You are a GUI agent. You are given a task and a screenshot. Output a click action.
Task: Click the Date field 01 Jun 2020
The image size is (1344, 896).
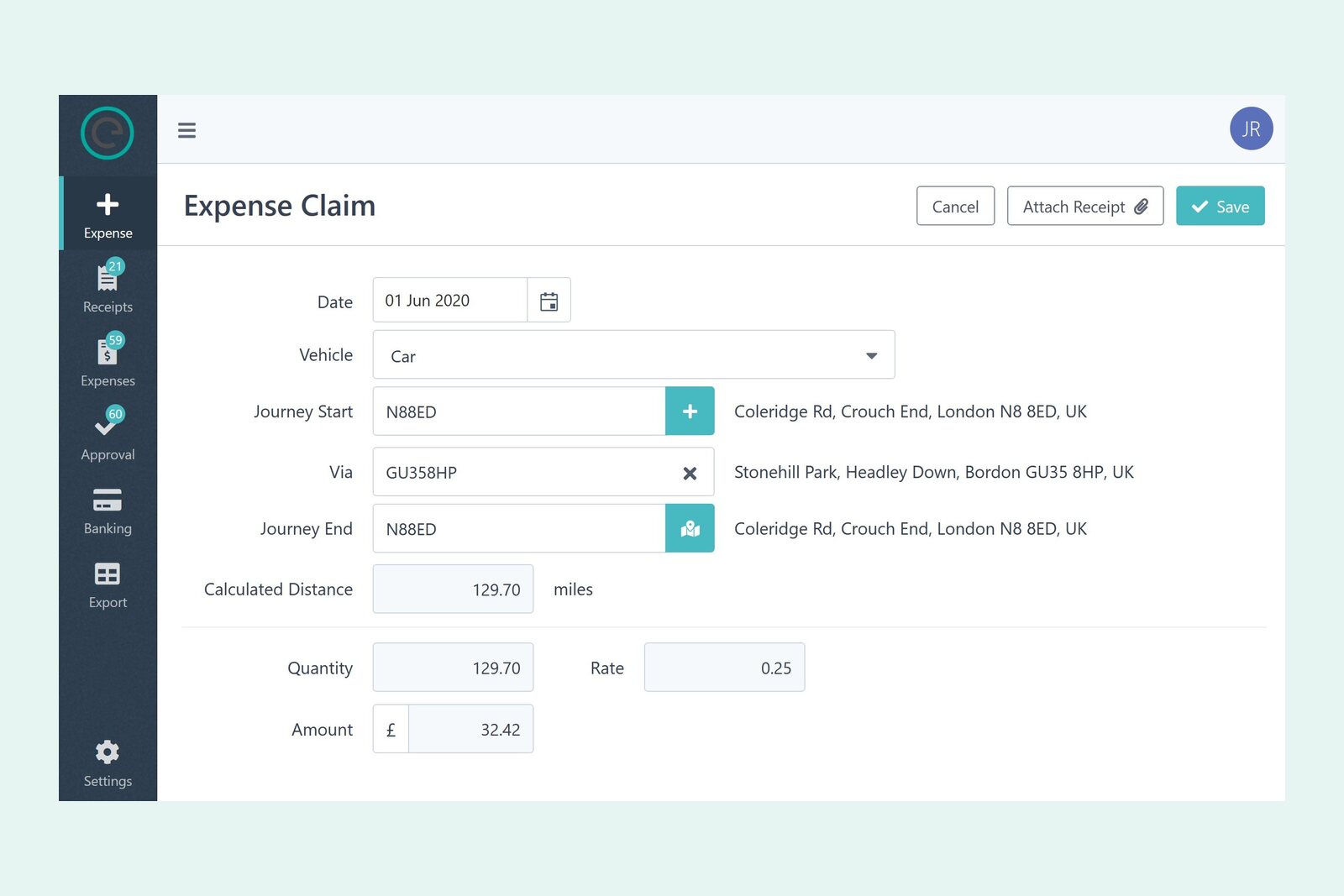[x=450, y=301]
